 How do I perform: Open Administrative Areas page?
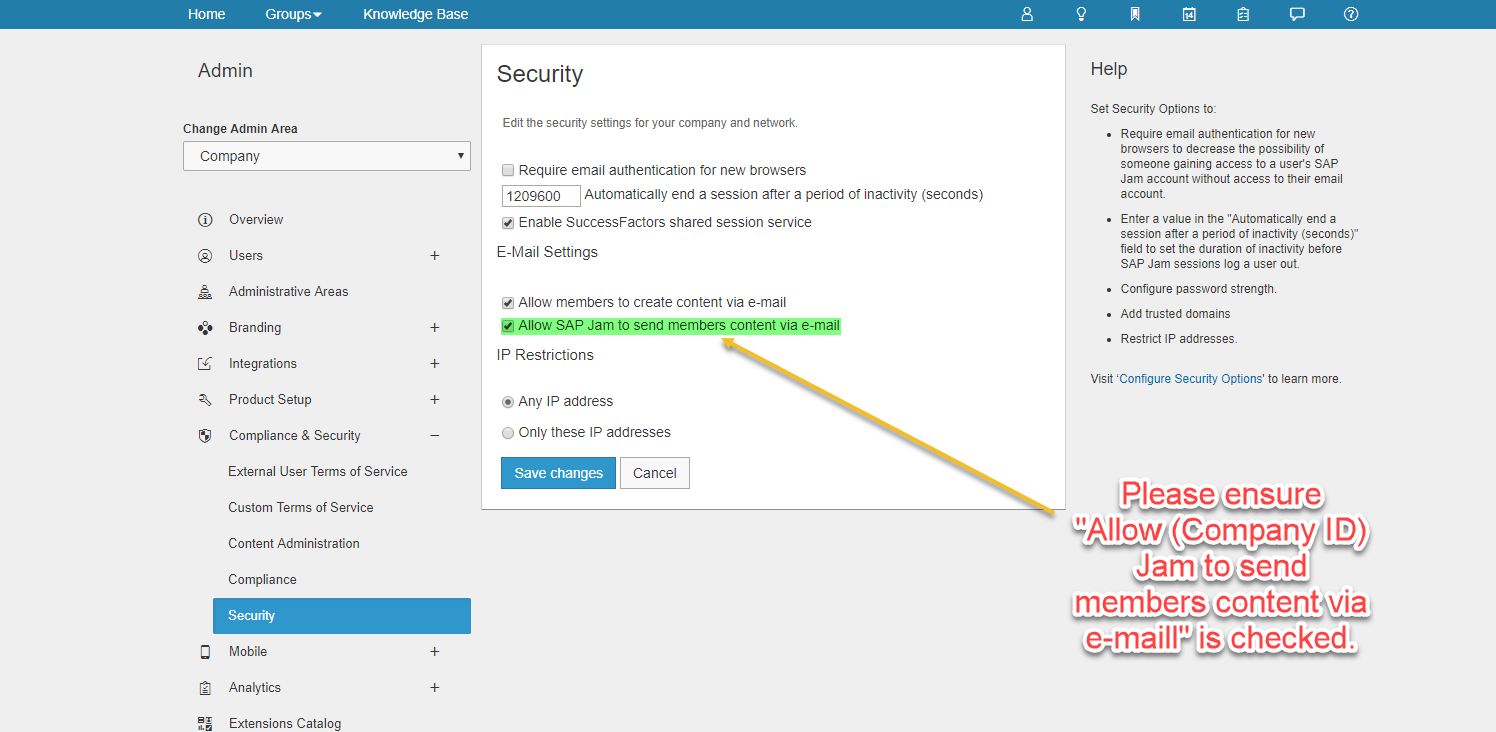(x=289, y=292)
